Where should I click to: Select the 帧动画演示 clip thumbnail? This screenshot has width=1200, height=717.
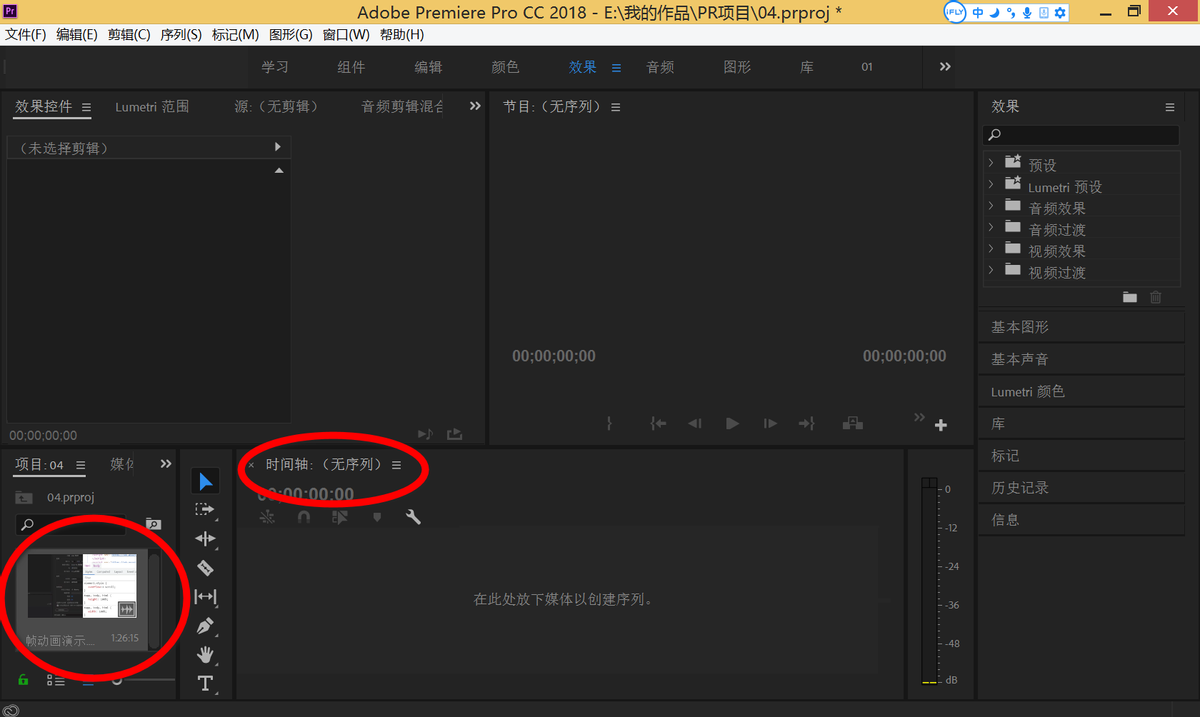pos(82,585)
